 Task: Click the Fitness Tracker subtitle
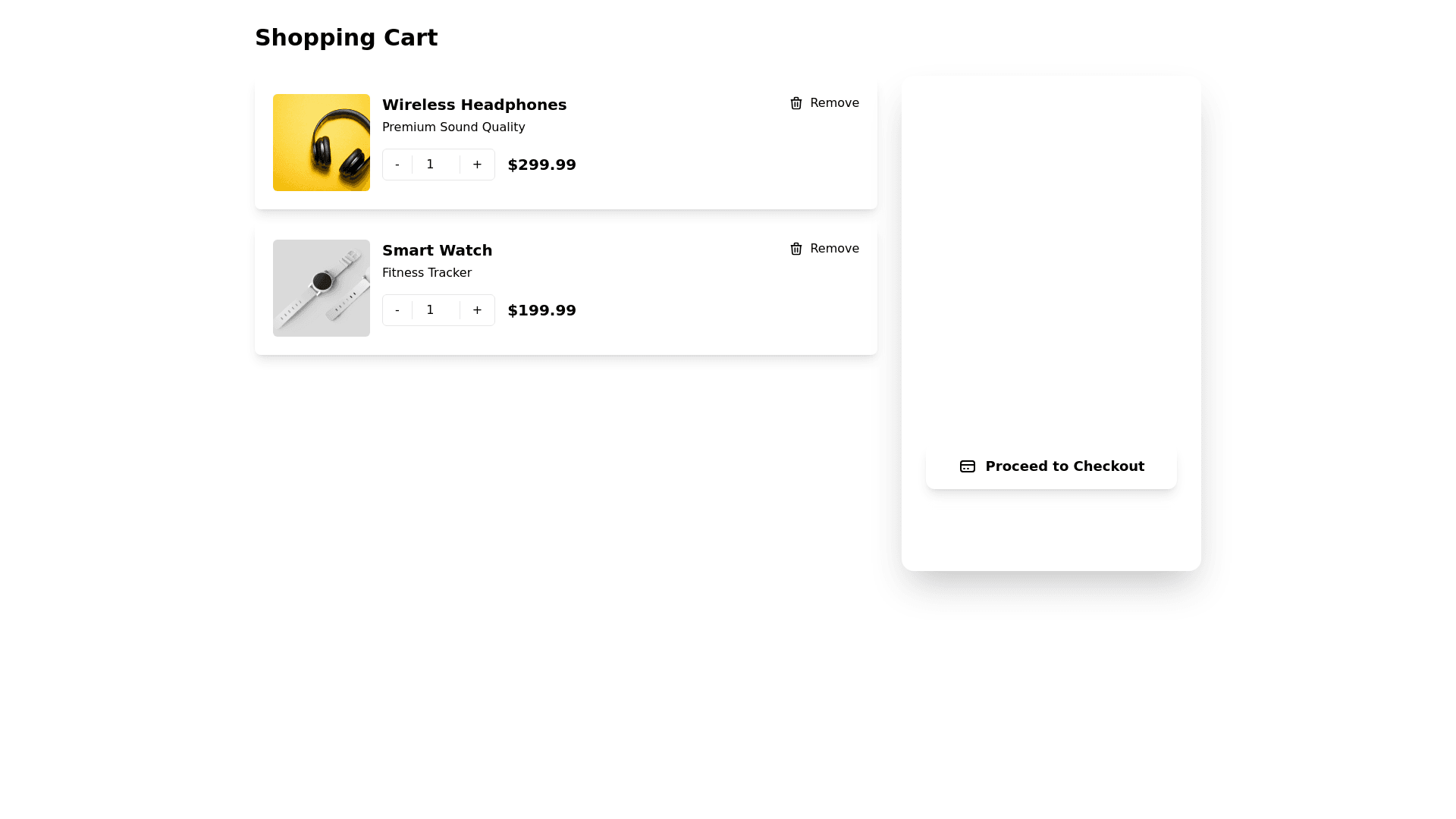point(426,273)
